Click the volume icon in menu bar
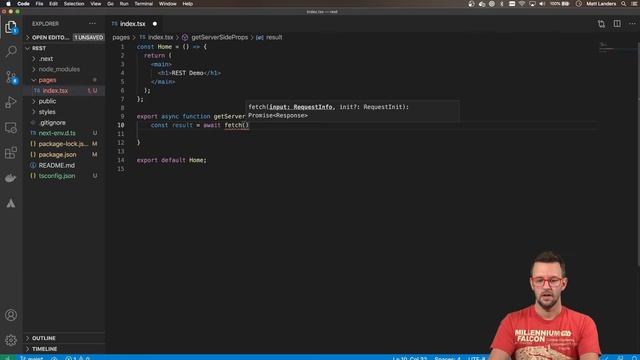Screen dimensions: 640x360 point(542,4)
